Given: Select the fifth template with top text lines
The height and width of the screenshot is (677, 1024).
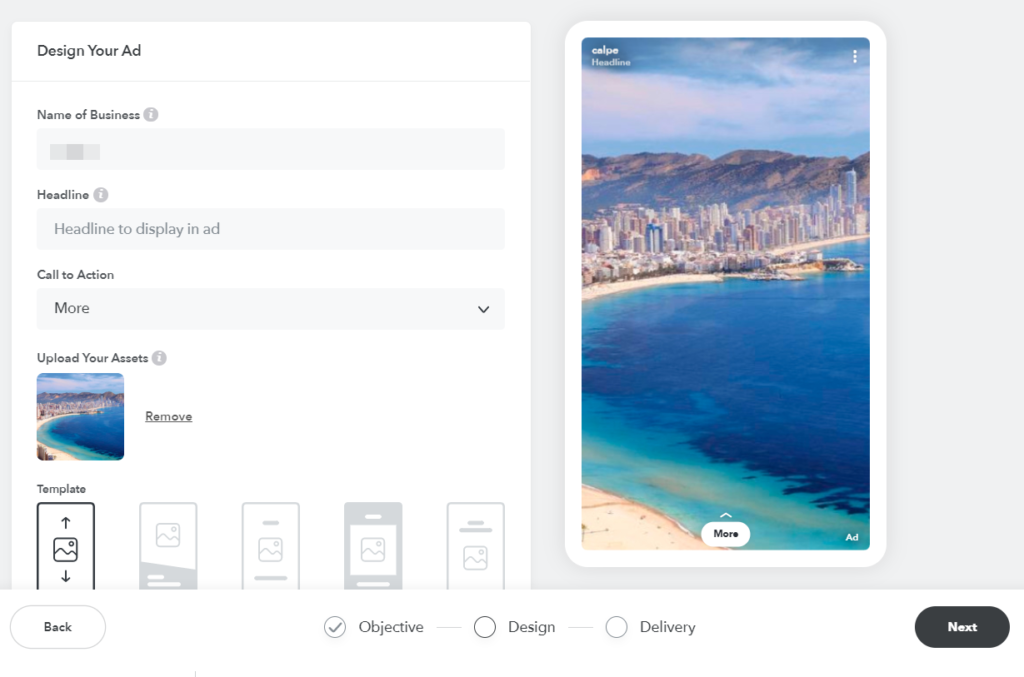Looking at the screenshot, I should coord(475,547).
